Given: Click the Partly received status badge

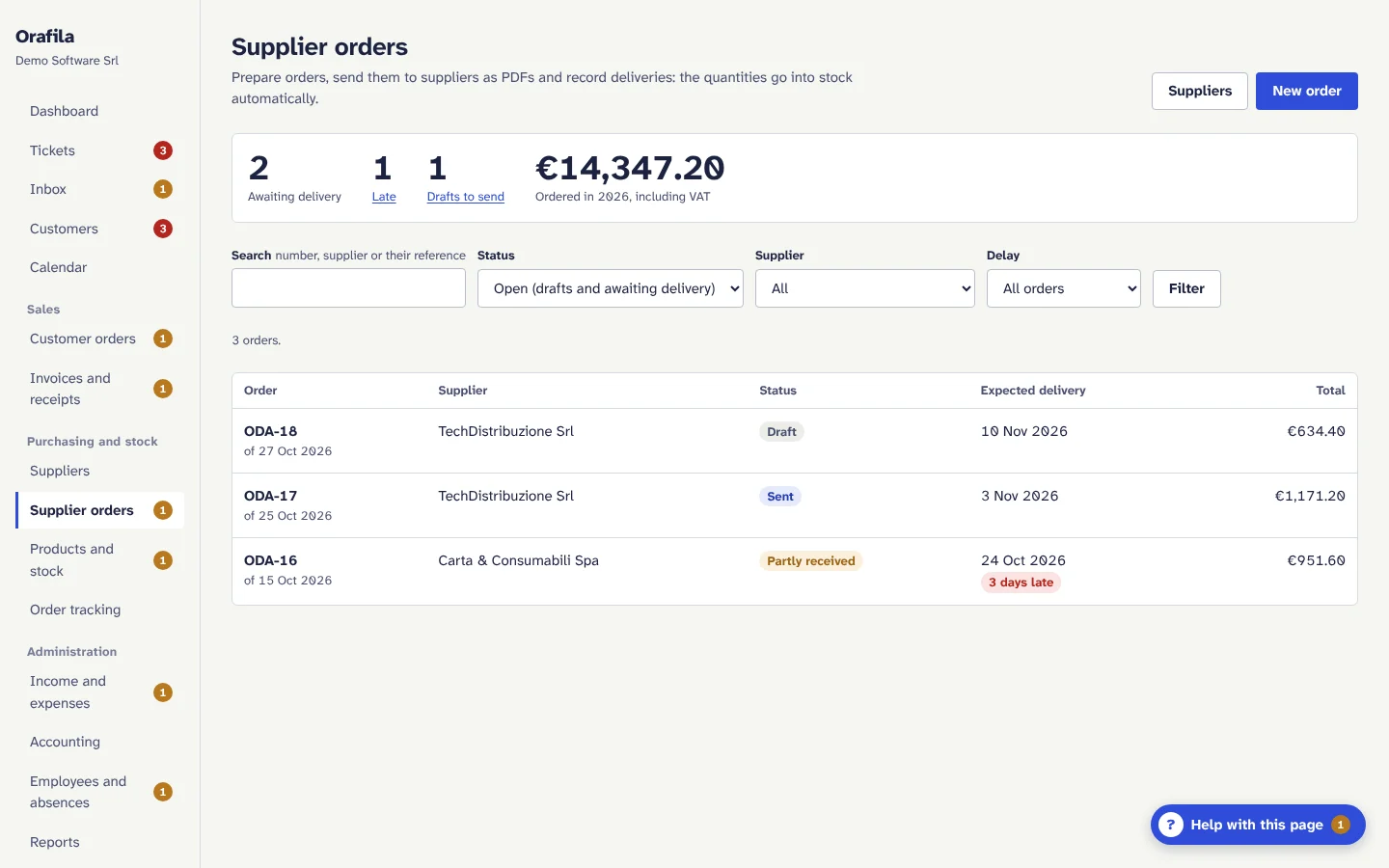Looking at the screenshot, I should 810,561.
